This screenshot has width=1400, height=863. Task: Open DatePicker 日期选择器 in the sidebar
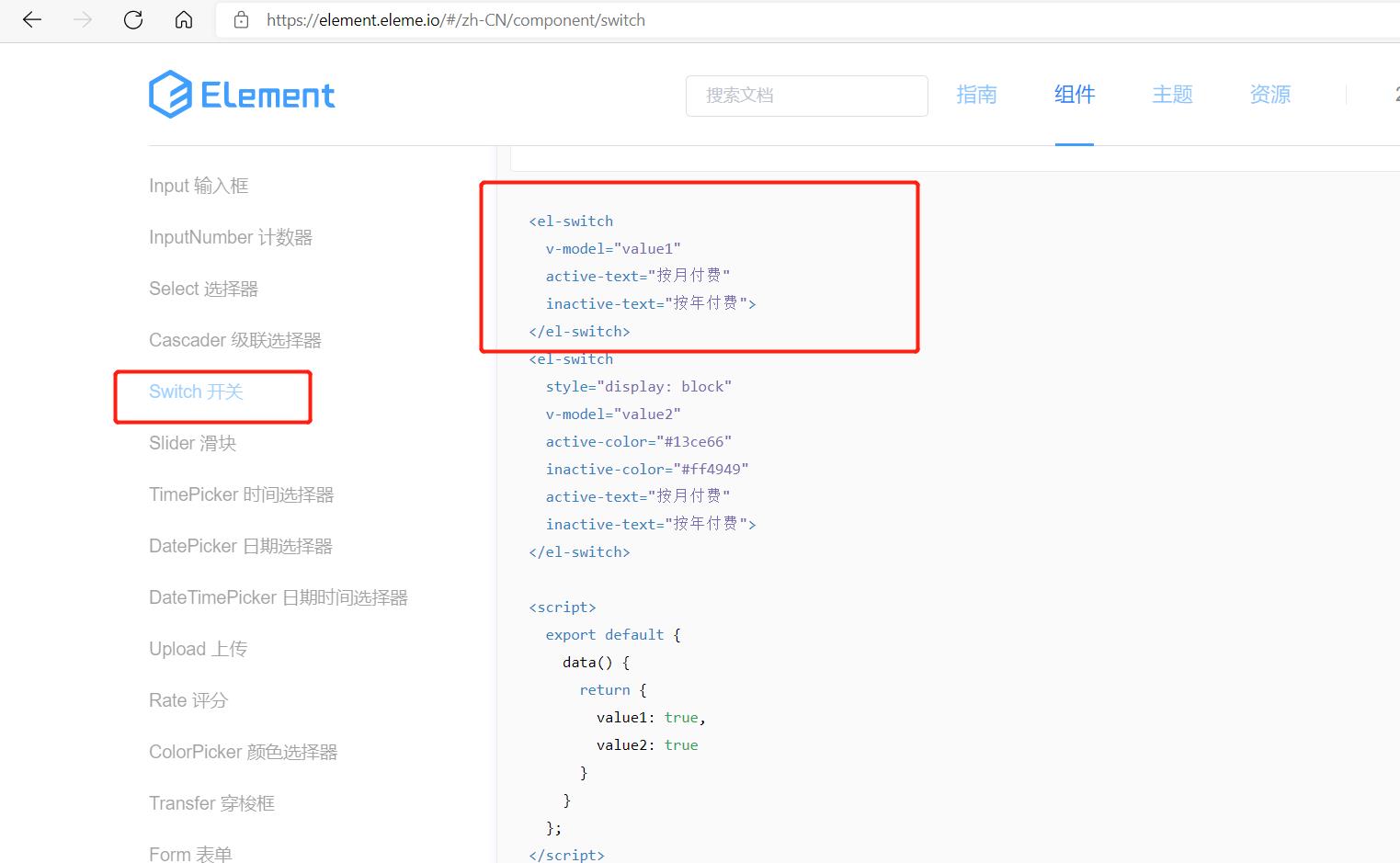(x=241, y=546)
